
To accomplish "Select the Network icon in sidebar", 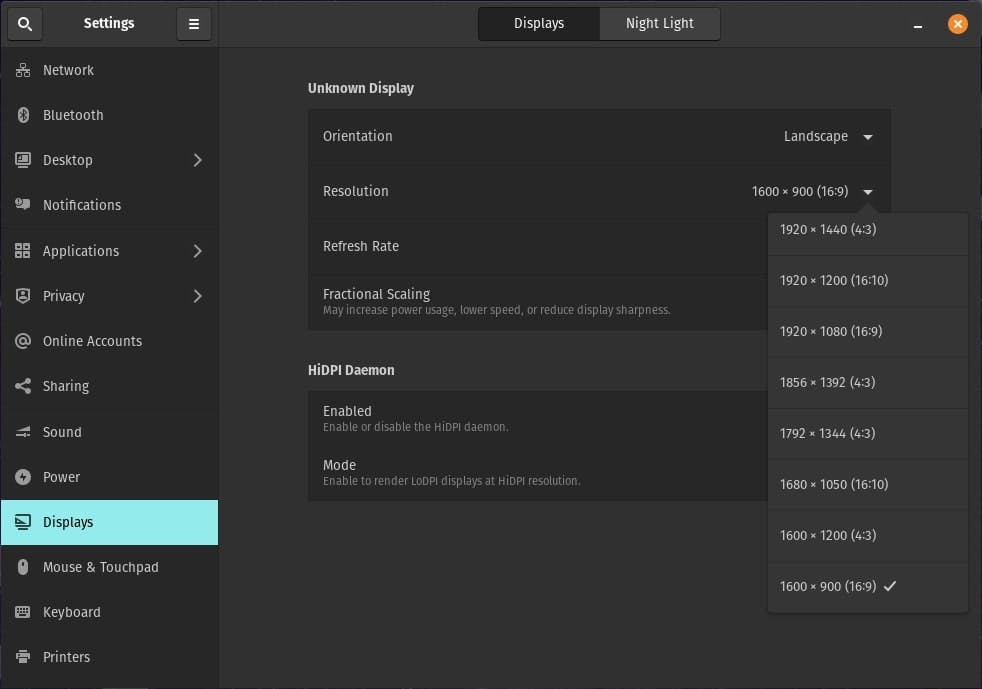I will [23, 70].
